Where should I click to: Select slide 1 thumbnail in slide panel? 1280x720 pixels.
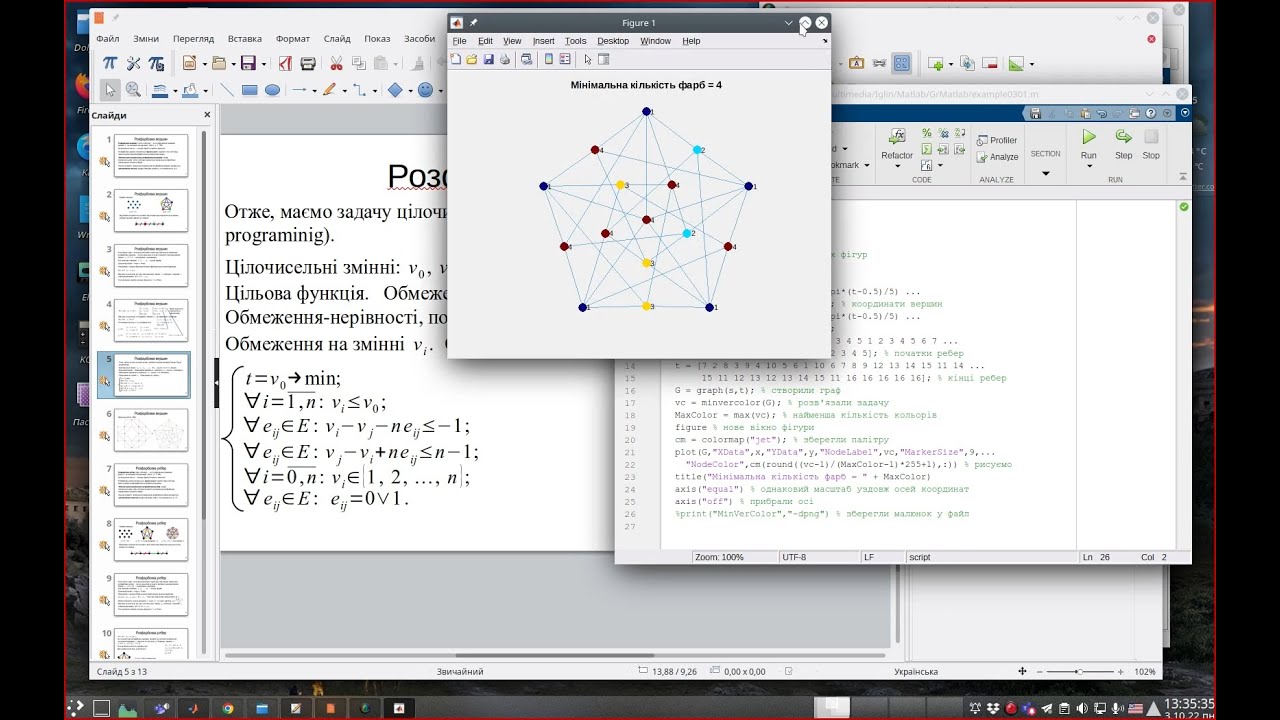coord(151,156)
